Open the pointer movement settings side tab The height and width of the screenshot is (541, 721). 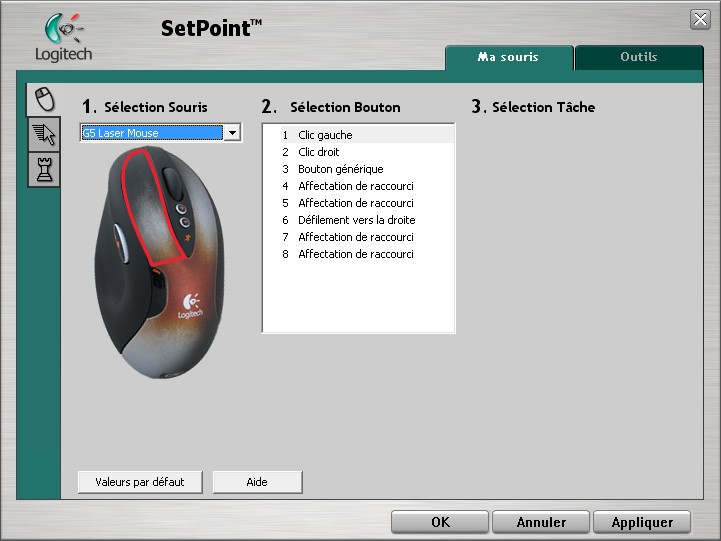43,135
